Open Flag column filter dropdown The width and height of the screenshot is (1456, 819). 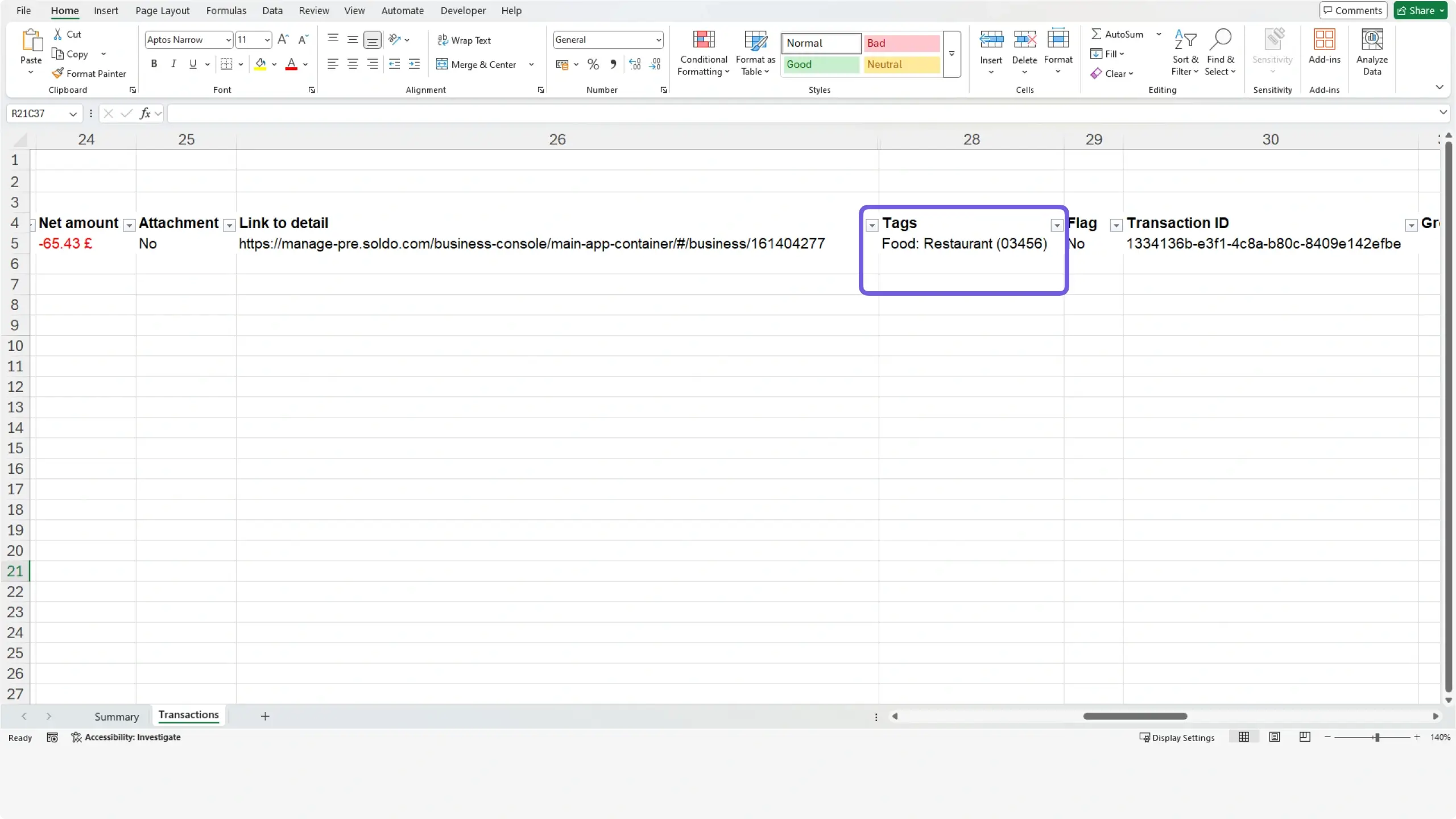coord(1116,226)
